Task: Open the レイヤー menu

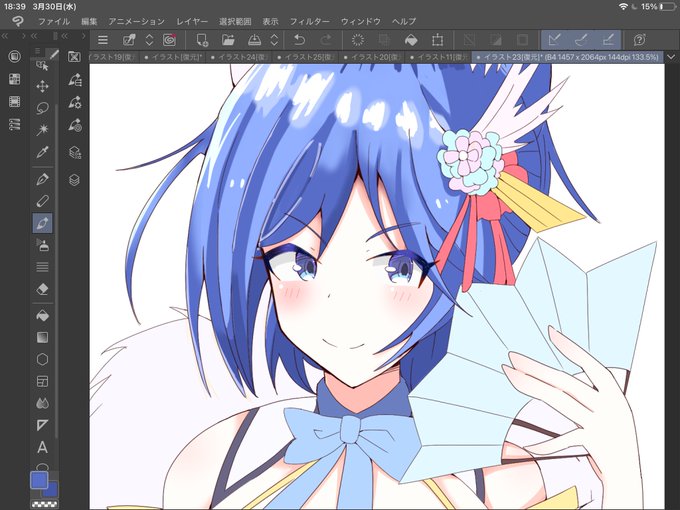Action: [x=192, y=21]
